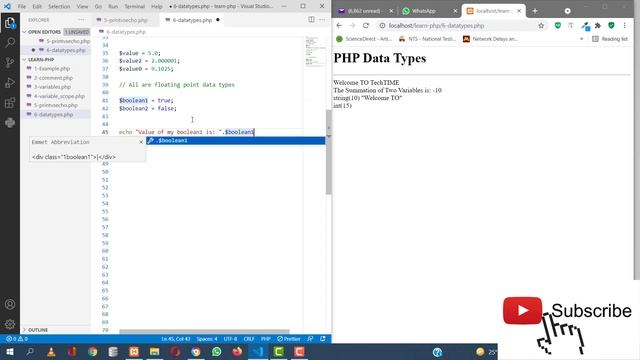Show errors and warnings in the status bar

[x=17, y=339]
